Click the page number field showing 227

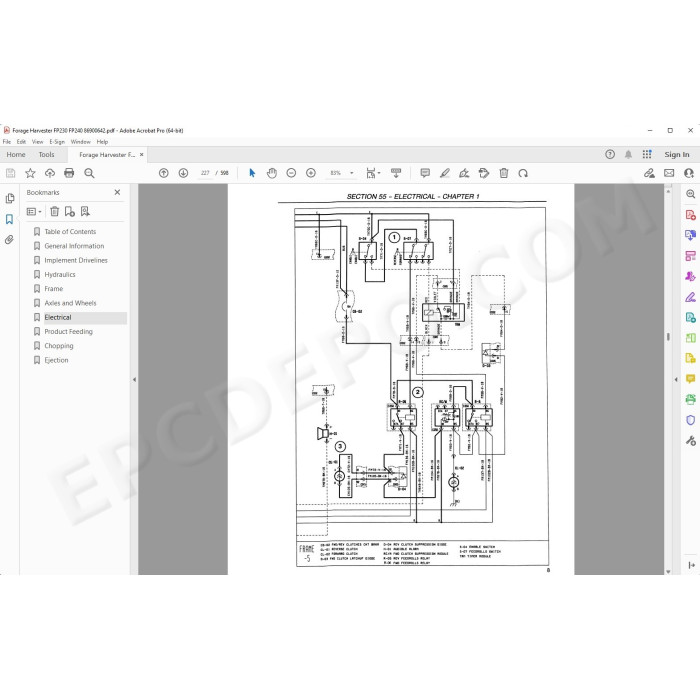(205, 173)
